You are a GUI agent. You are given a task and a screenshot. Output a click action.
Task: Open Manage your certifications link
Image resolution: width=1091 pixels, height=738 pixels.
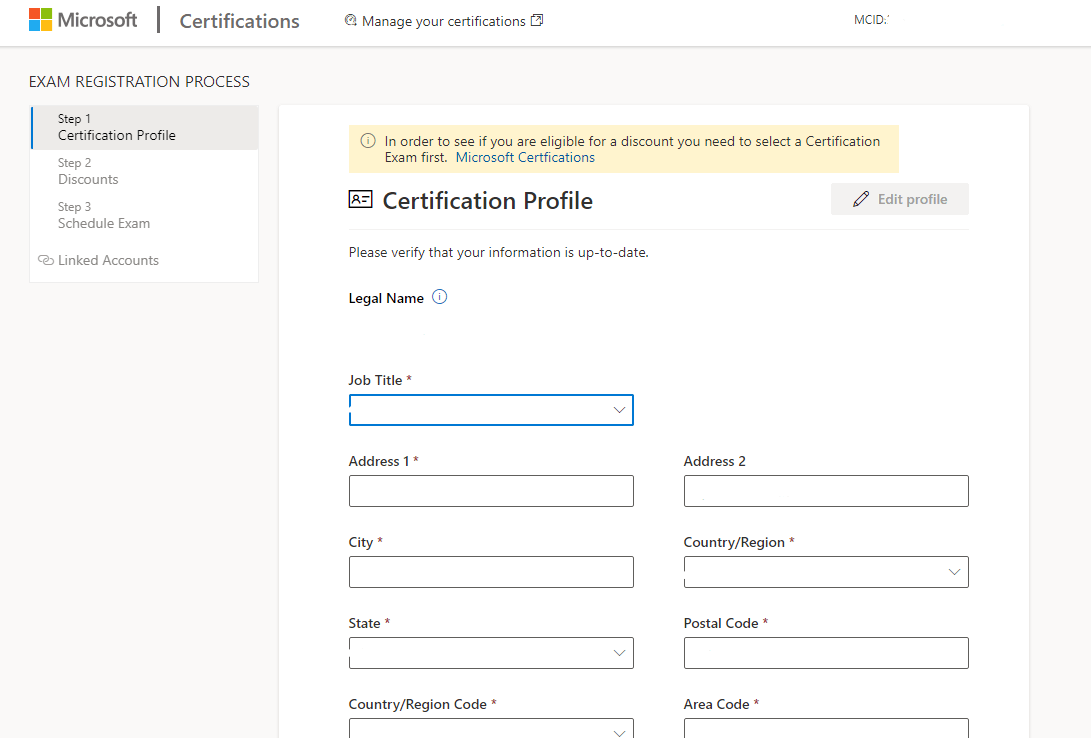(443, 22)
